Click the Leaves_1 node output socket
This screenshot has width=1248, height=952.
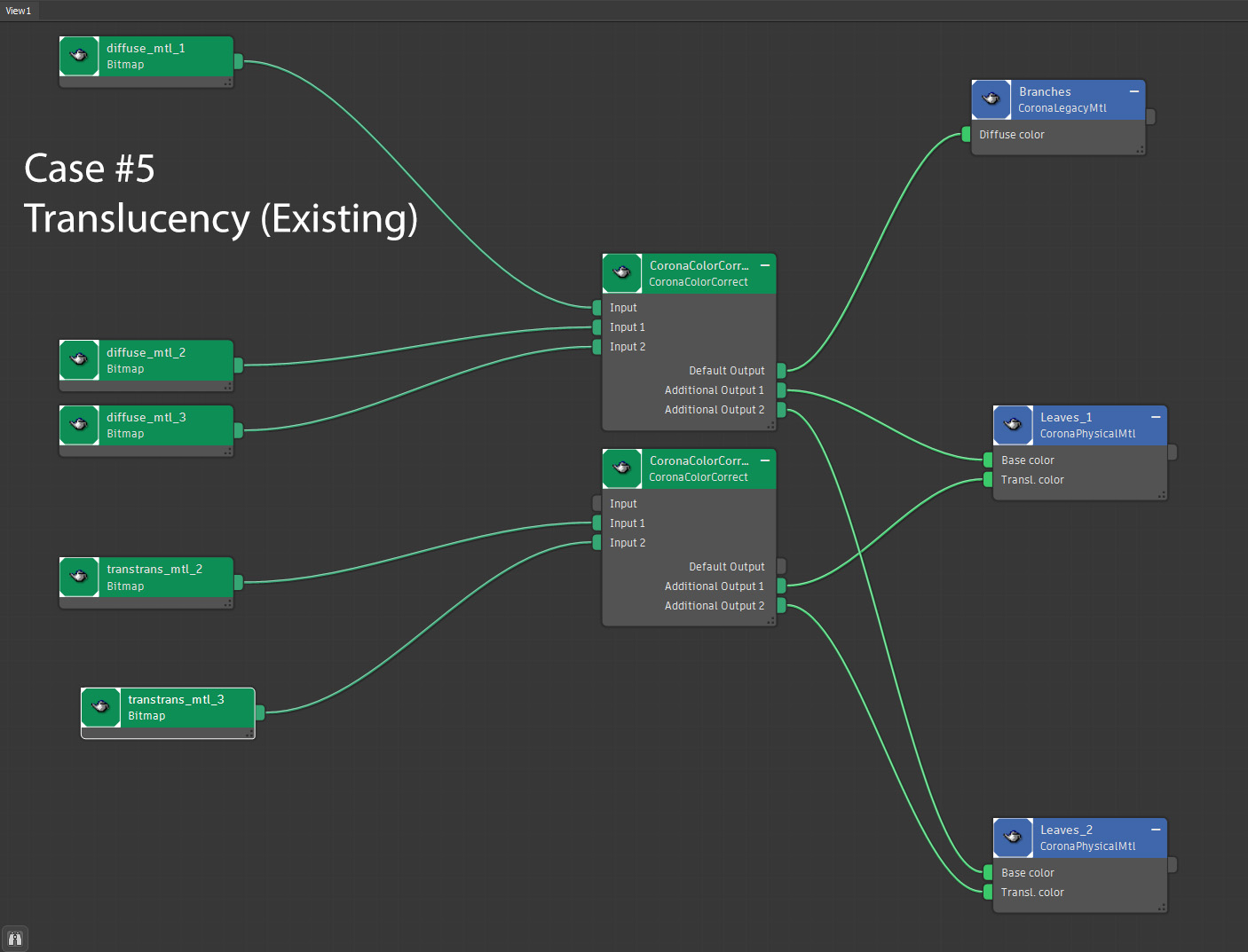[1173, 452]
